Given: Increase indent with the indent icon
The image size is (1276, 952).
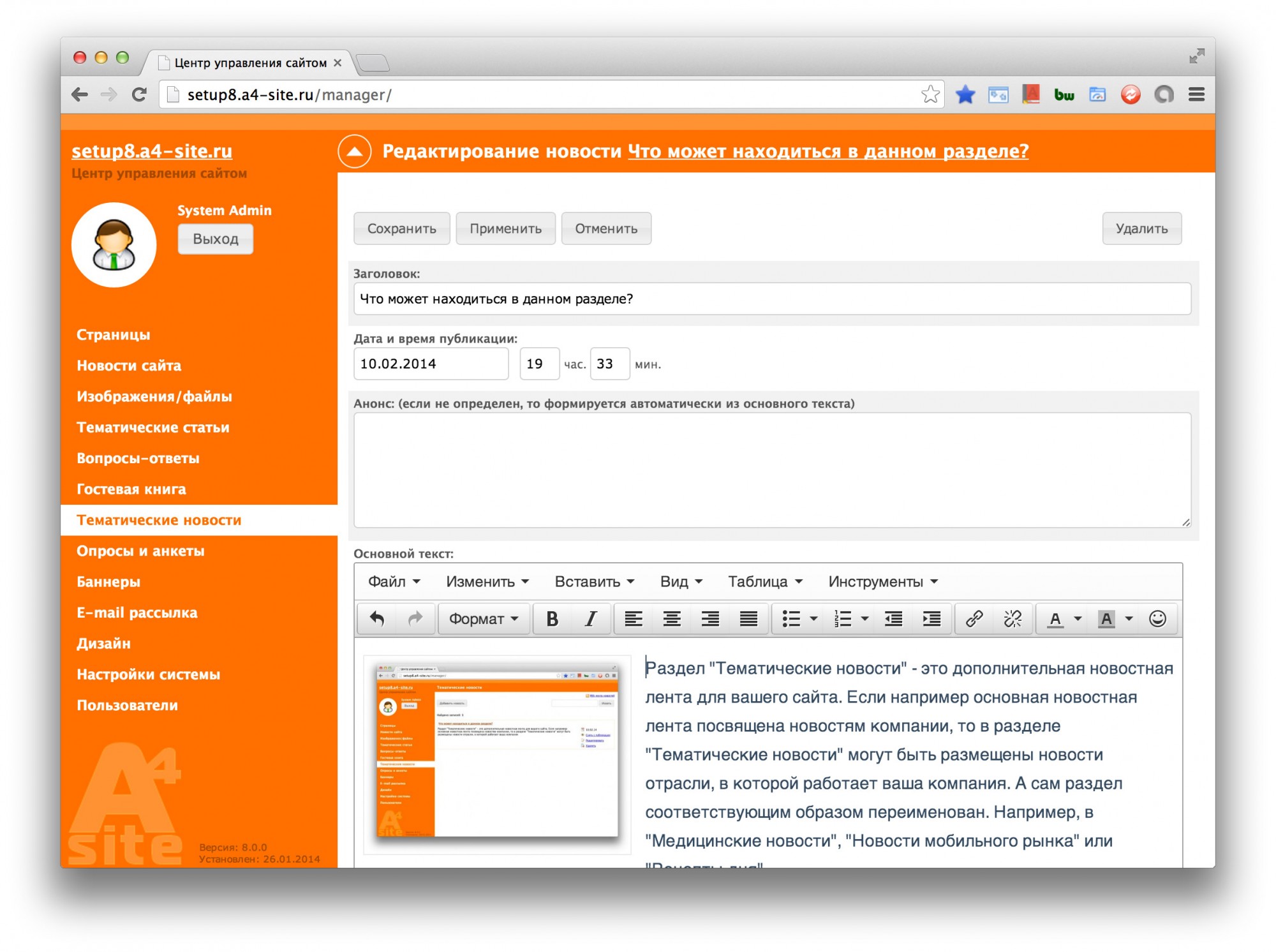Looking at the screenshot, I should point(931,618).
